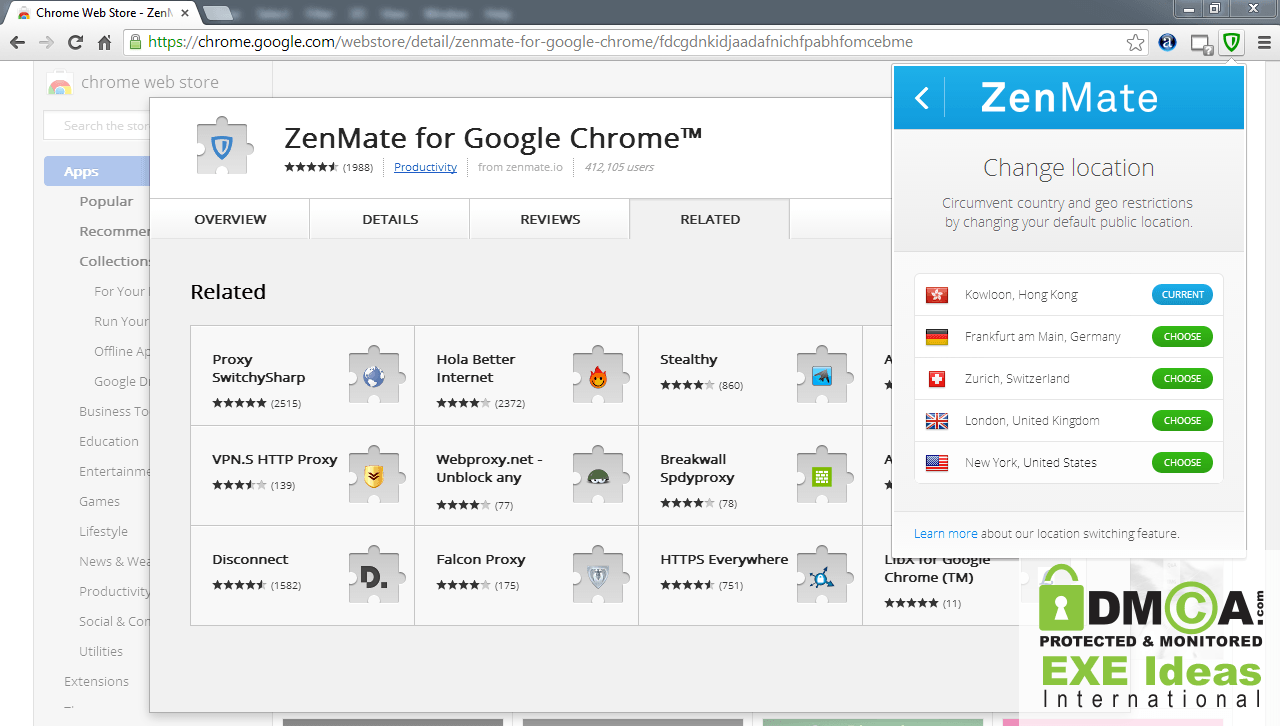
Task: Open Popular in the sidebar
Action: [x=106, y=201]
